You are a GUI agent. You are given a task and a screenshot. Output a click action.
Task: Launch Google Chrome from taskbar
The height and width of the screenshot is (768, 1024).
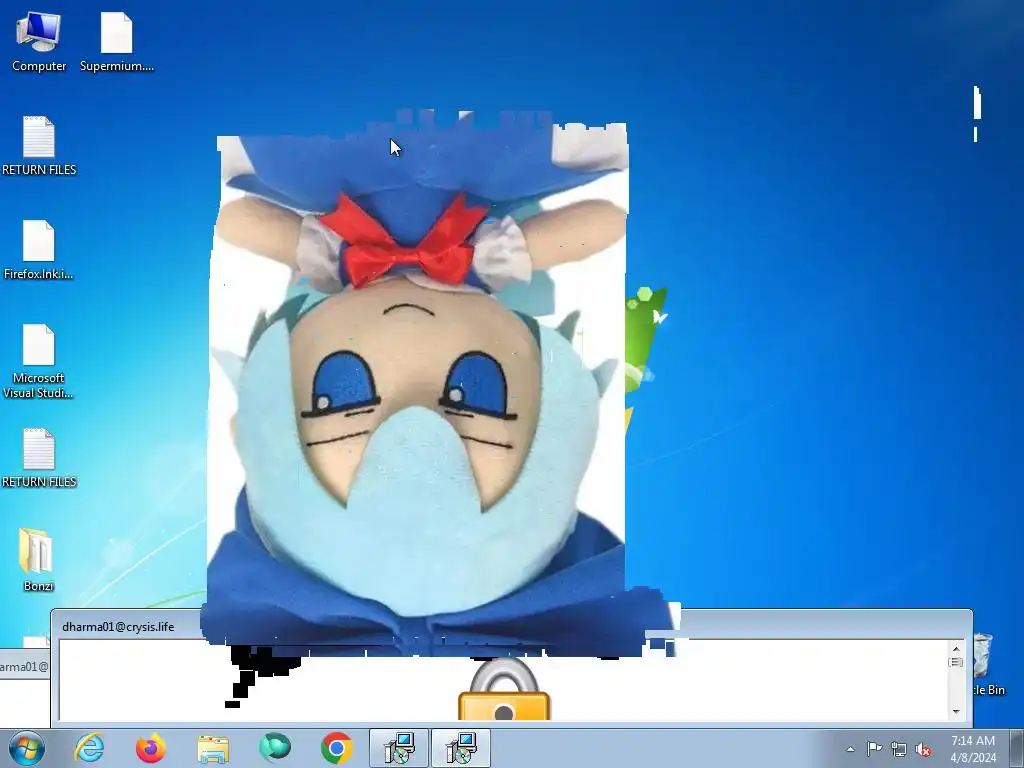point(336,748)
